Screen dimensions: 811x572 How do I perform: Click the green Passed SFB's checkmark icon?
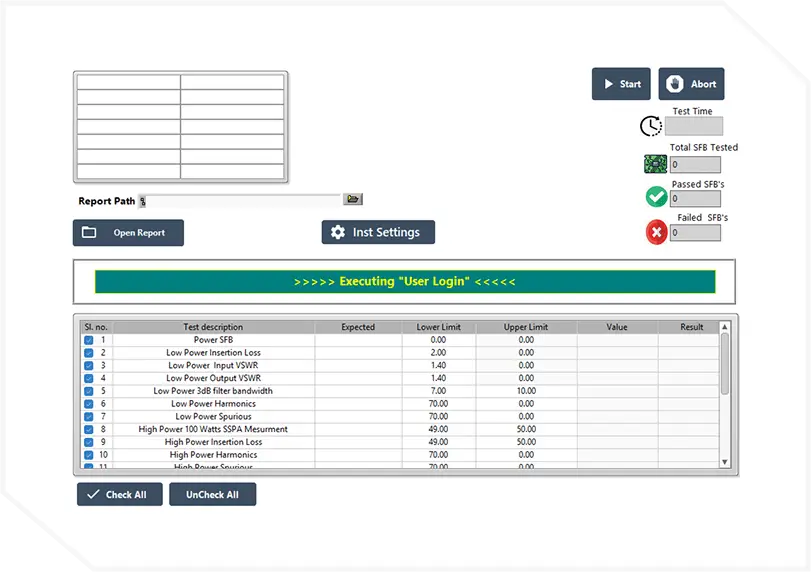(655, 198)
